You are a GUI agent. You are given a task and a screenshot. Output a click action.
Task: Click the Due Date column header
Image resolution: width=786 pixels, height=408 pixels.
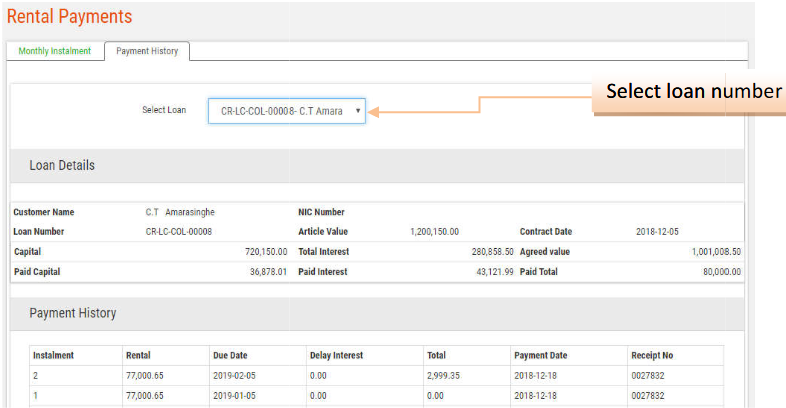click(x=231, y=355)
